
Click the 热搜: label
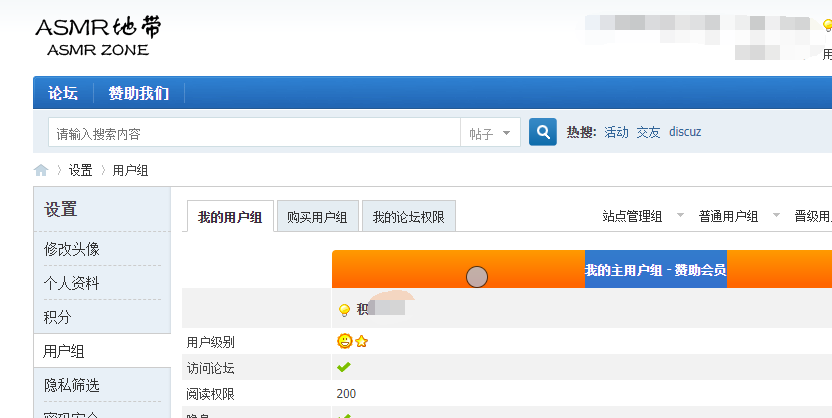click(x=582, y=132)
